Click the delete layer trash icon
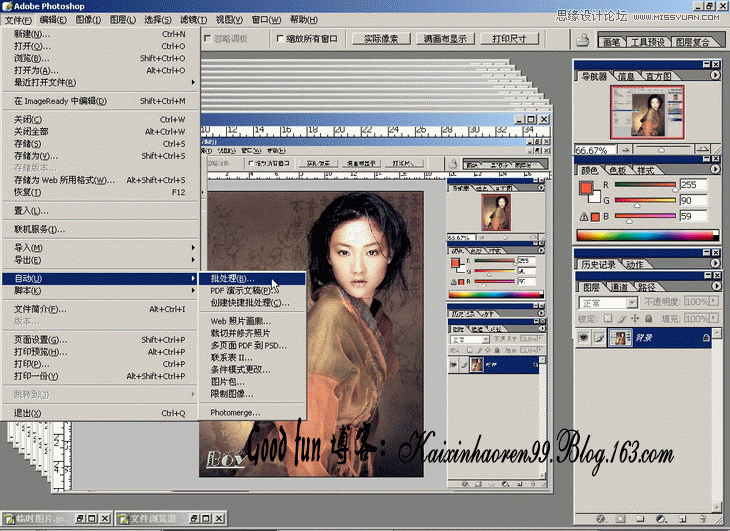Viewport: 730px width, 531px height. coord(703,518)
